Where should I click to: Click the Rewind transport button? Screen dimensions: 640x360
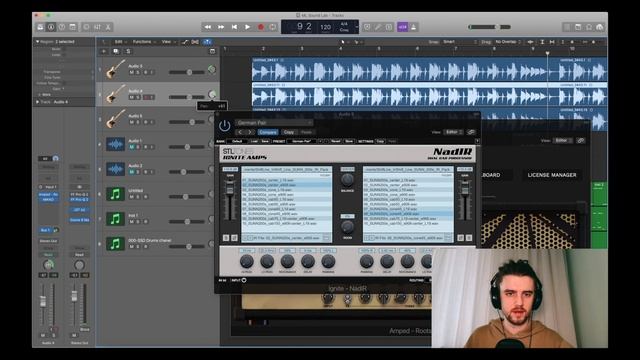click(208, 27)
